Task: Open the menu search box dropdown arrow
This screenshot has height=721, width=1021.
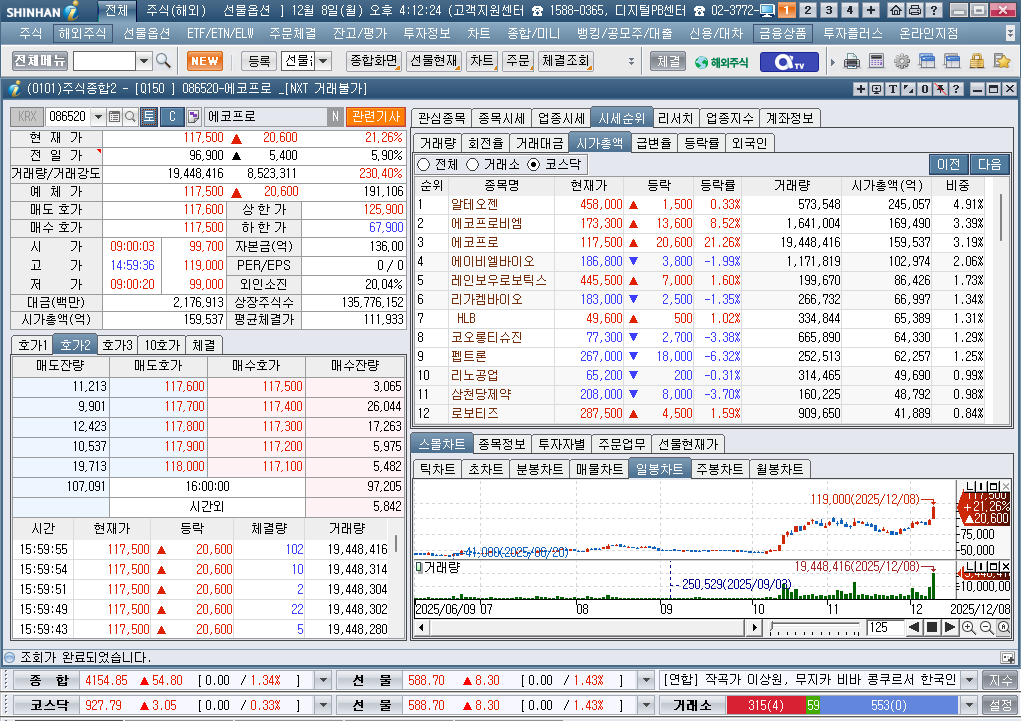Action: [144, 61]
